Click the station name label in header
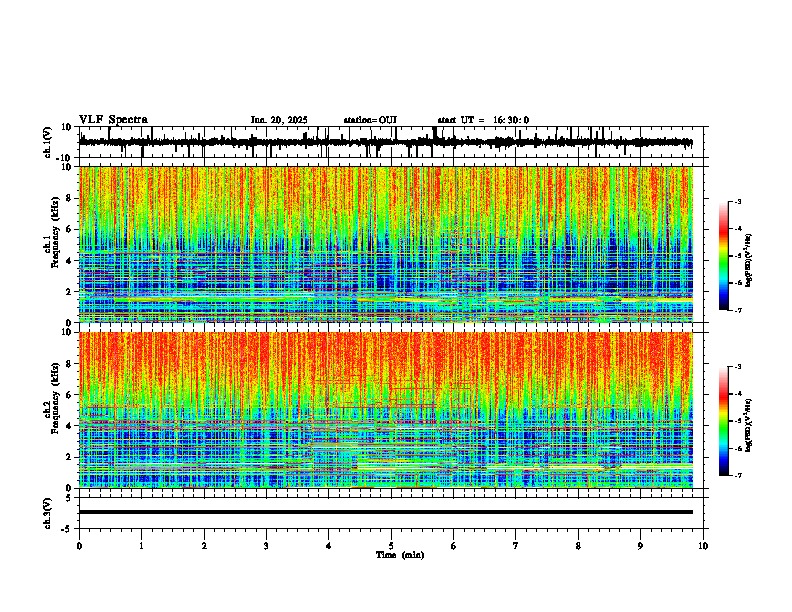 (370, 120)
